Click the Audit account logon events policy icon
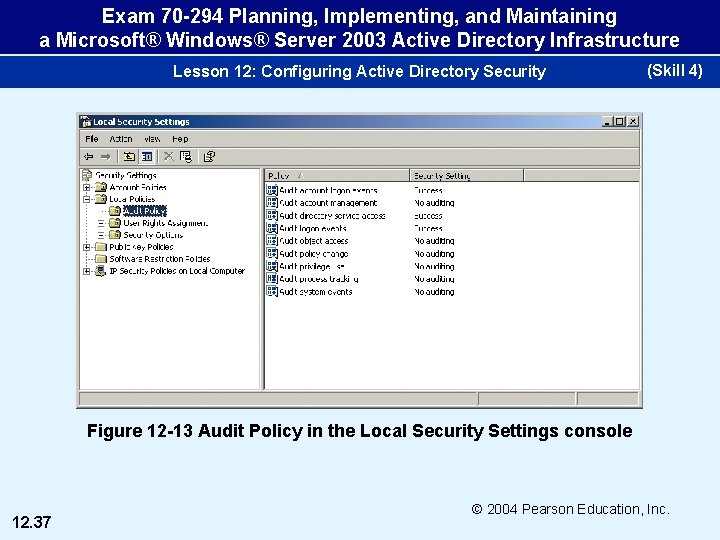720x540 pixels. click(x=272, y=190)
